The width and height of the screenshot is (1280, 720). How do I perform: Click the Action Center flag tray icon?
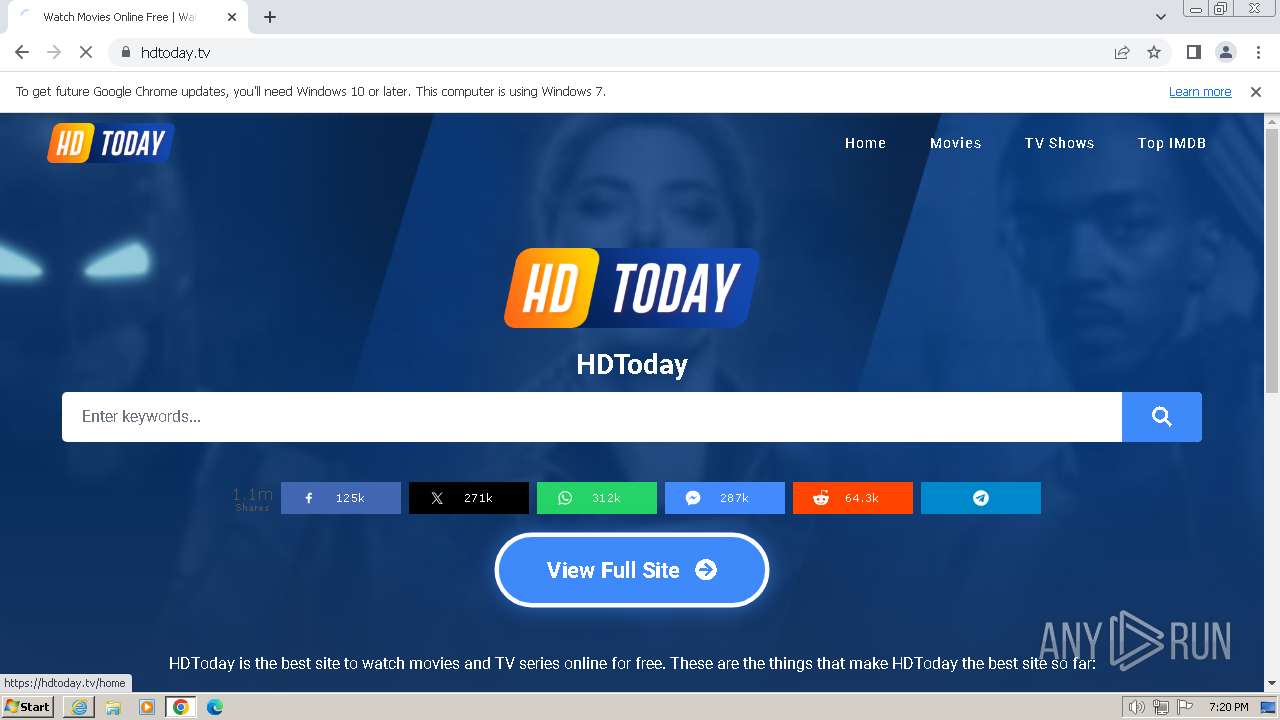tap(1184, 707)
